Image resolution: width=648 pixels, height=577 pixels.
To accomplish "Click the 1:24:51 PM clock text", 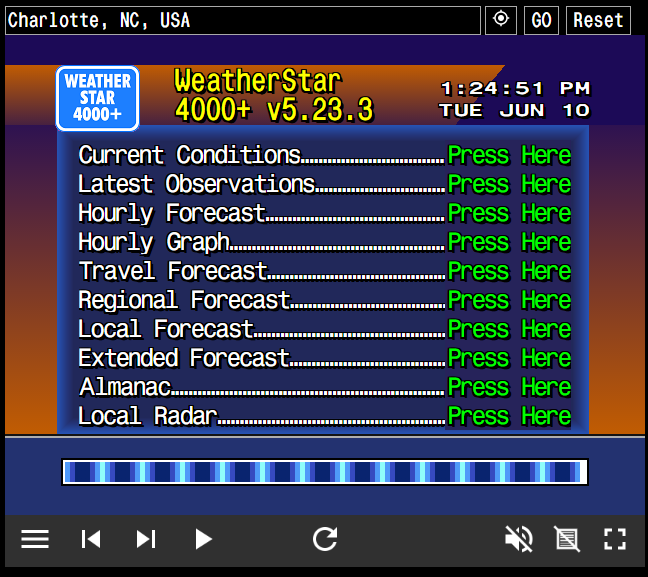I will 515,88.
